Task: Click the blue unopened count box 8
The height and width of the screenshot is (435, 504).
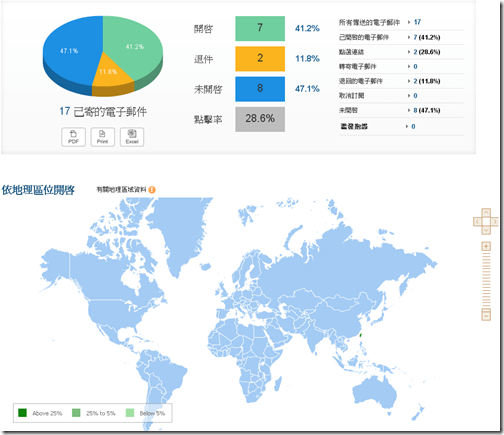Action: pos(260,89)
